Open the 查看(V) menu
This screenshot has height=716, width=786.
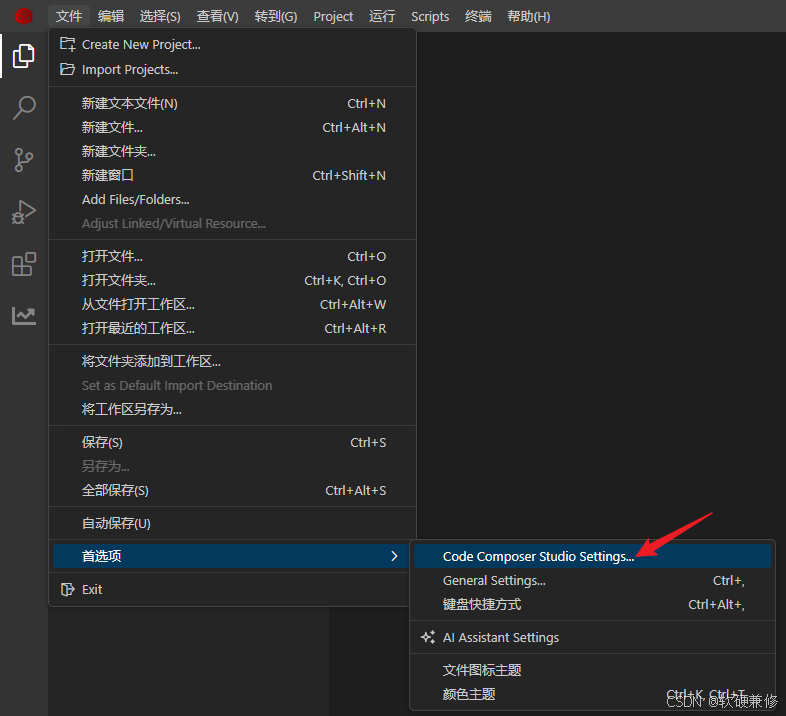coord(218,17)
